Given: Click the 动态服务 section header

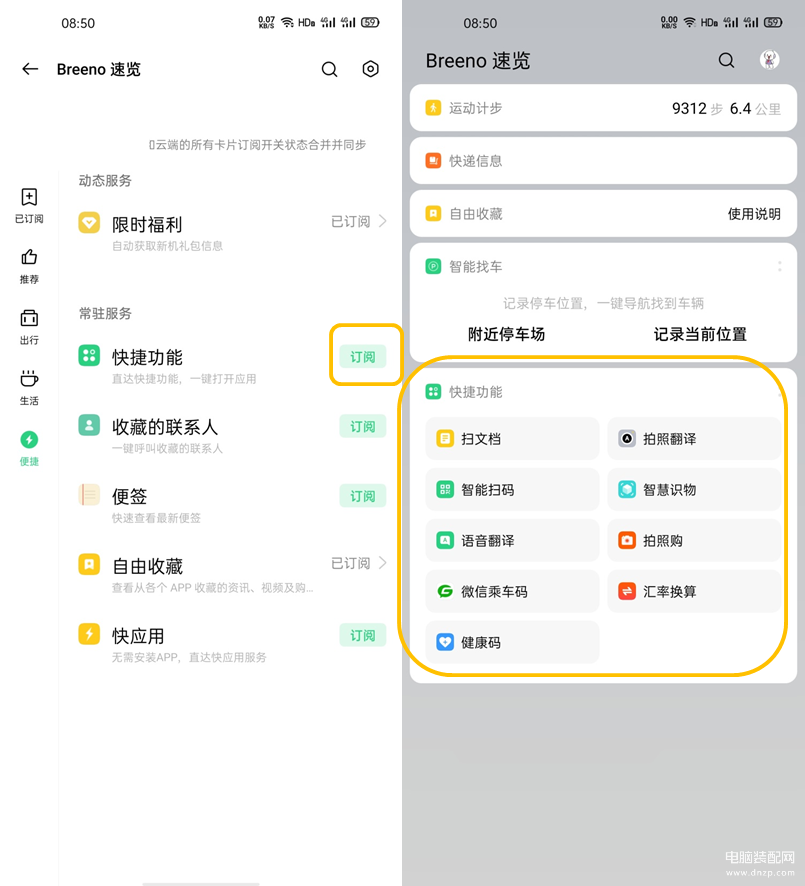Looking at the screenshot, I should coord(105,180).
